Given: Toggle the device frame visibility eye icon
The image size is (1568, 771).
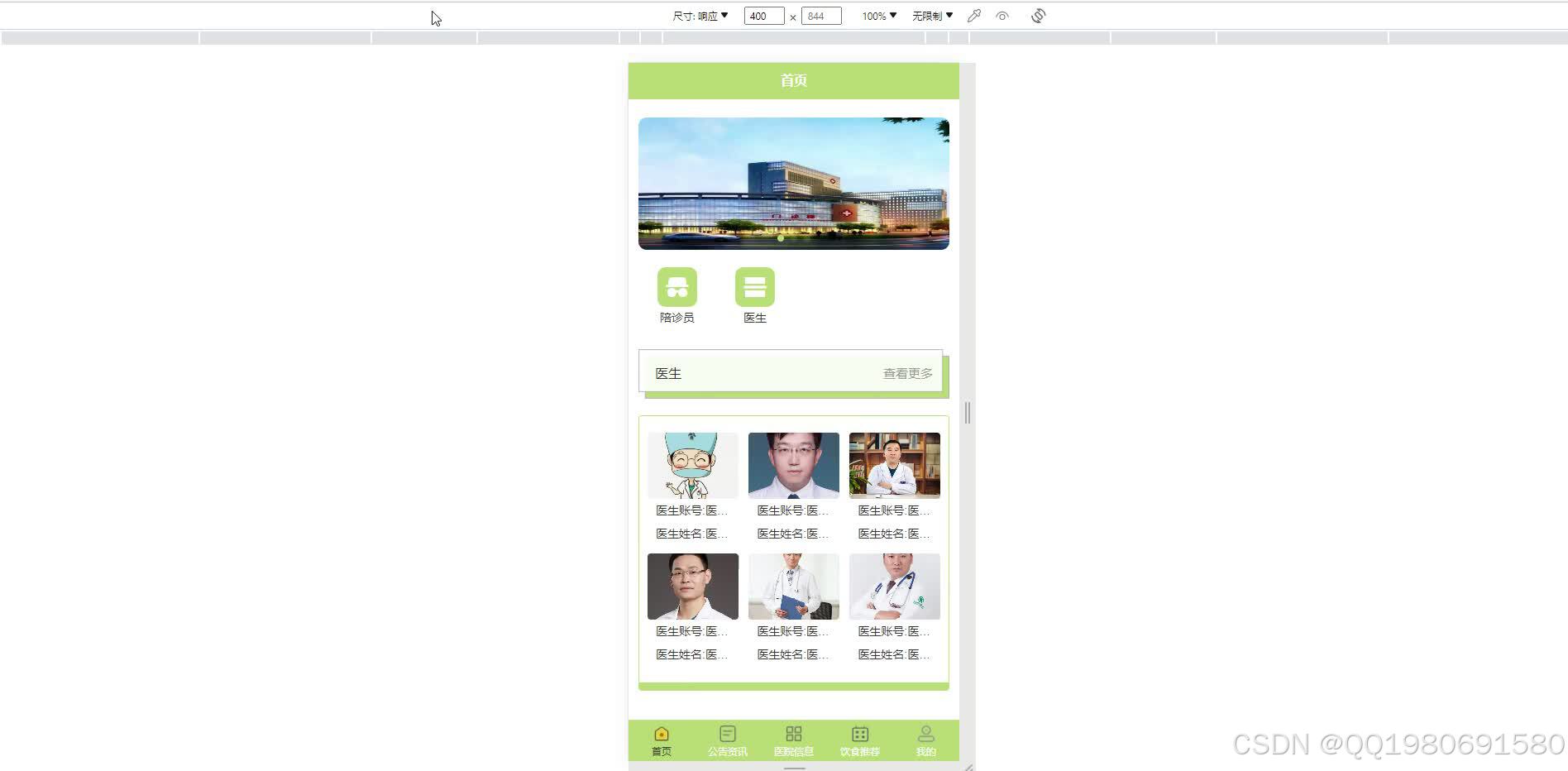Looking at the screenshot, I should (x=1002, y=15).
